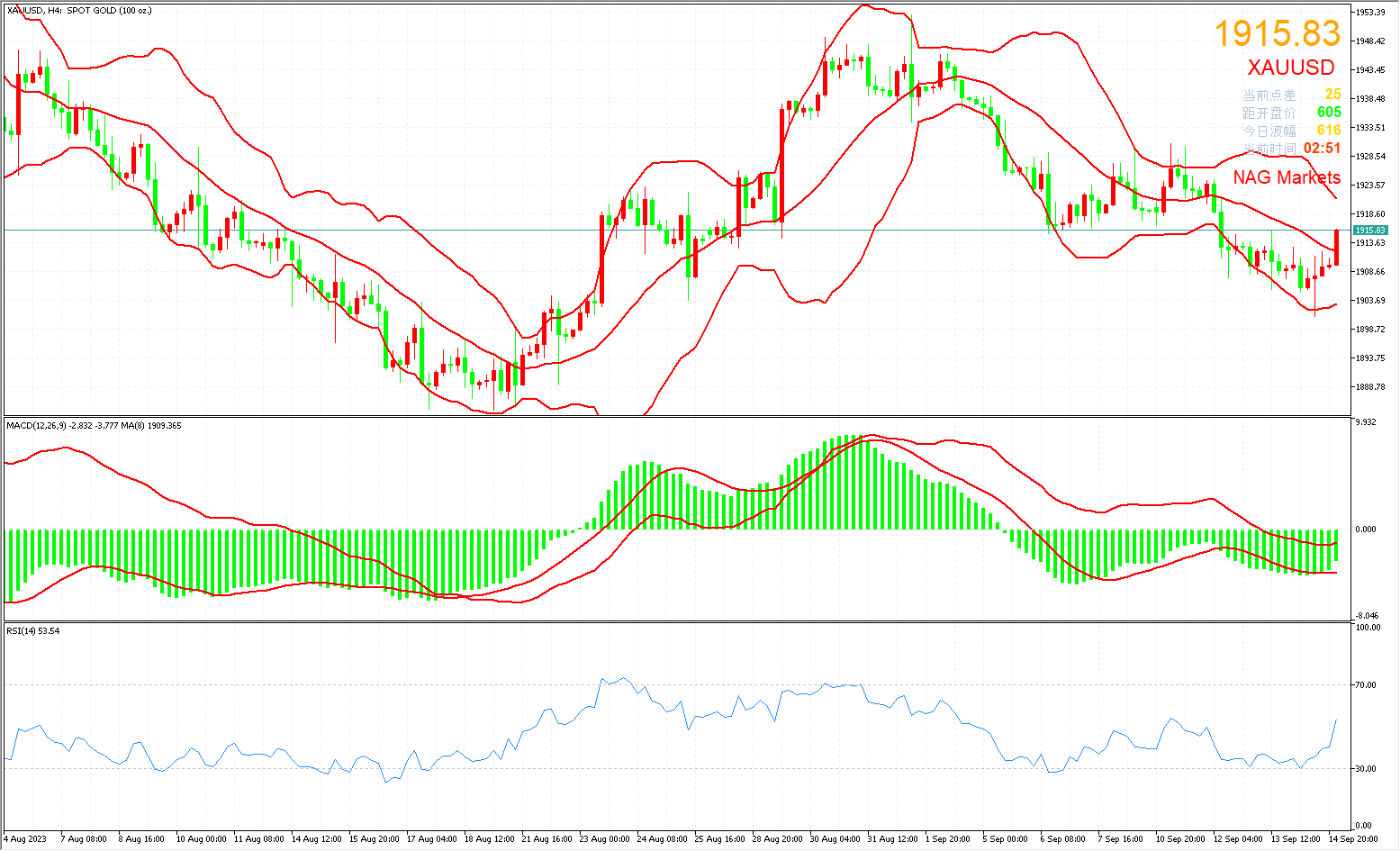
Task: Select the large orange 1915.83 price label
Action: pyautogui.click(x=1278, y=34)
